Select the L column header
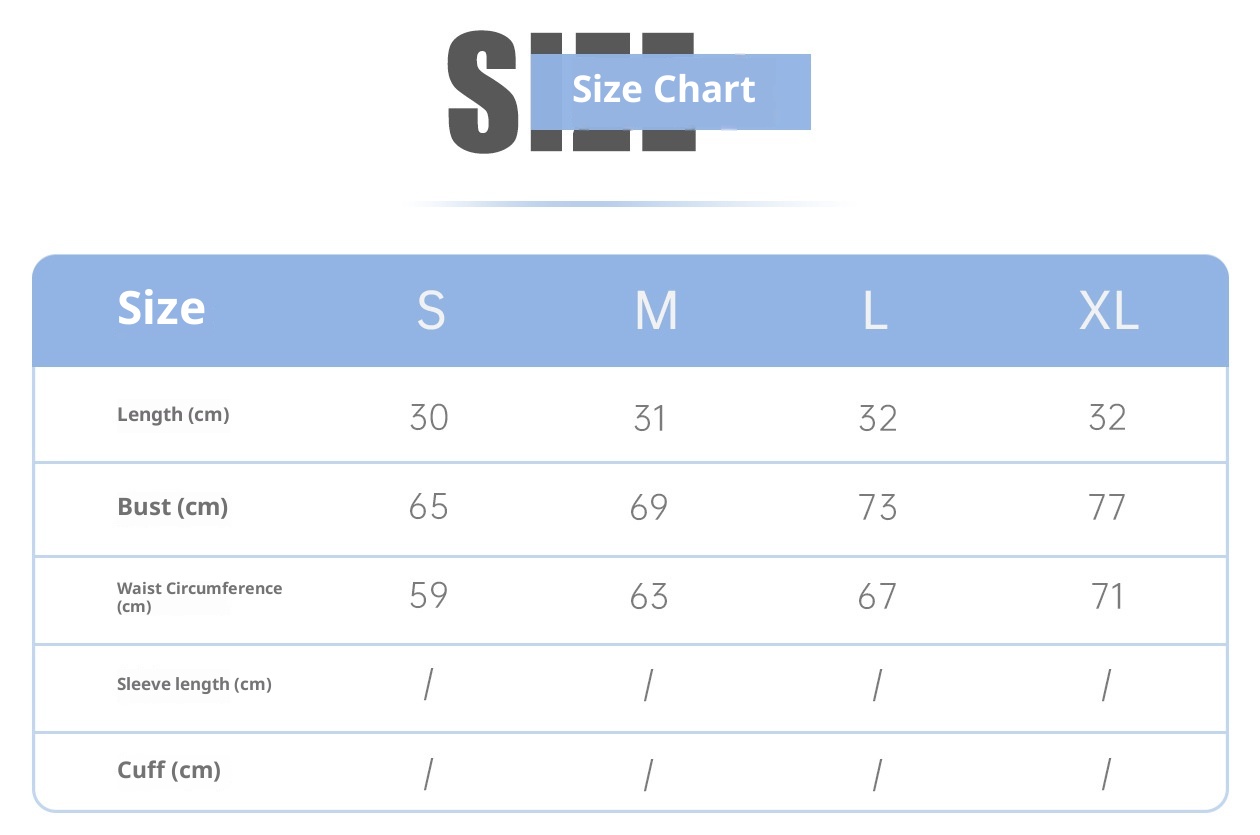Screen dimensions: 1260x835 [x=875, y=312]
